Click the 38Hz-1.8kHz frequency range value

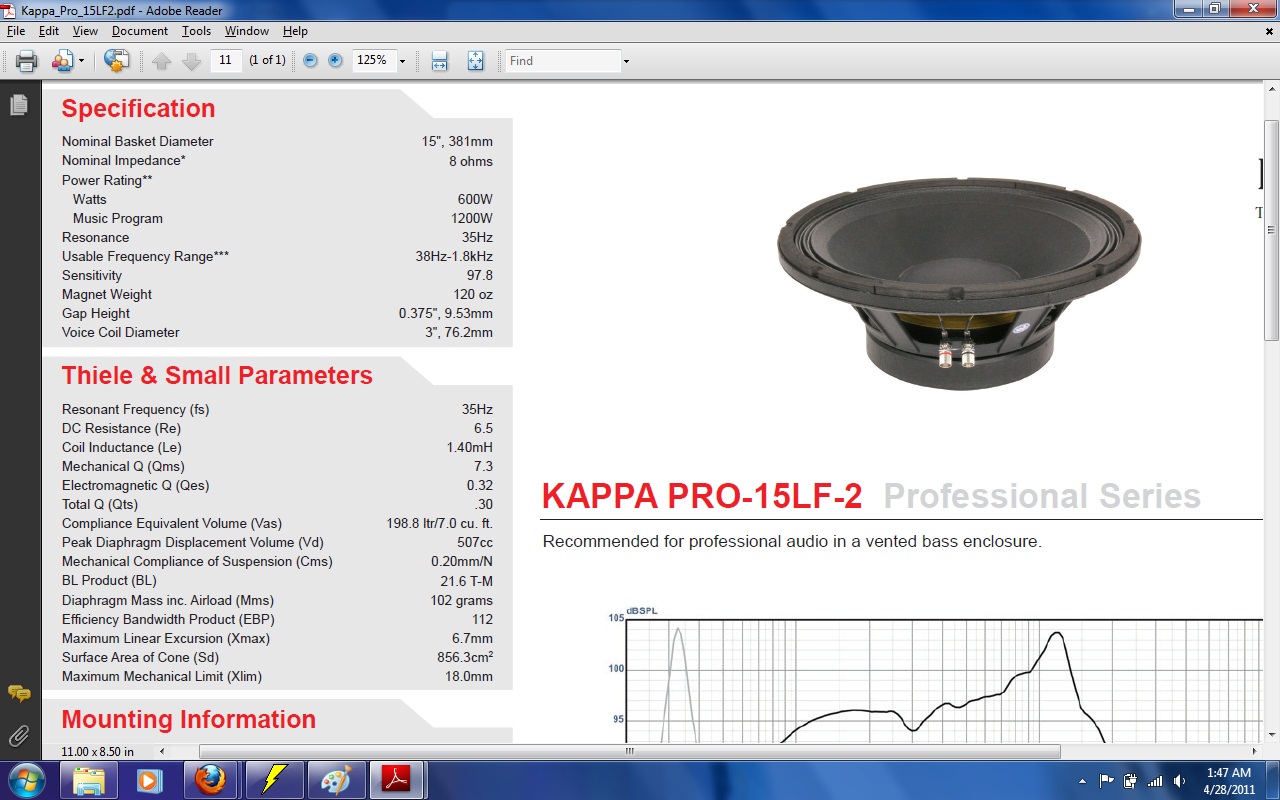click(x=454, y=256)
